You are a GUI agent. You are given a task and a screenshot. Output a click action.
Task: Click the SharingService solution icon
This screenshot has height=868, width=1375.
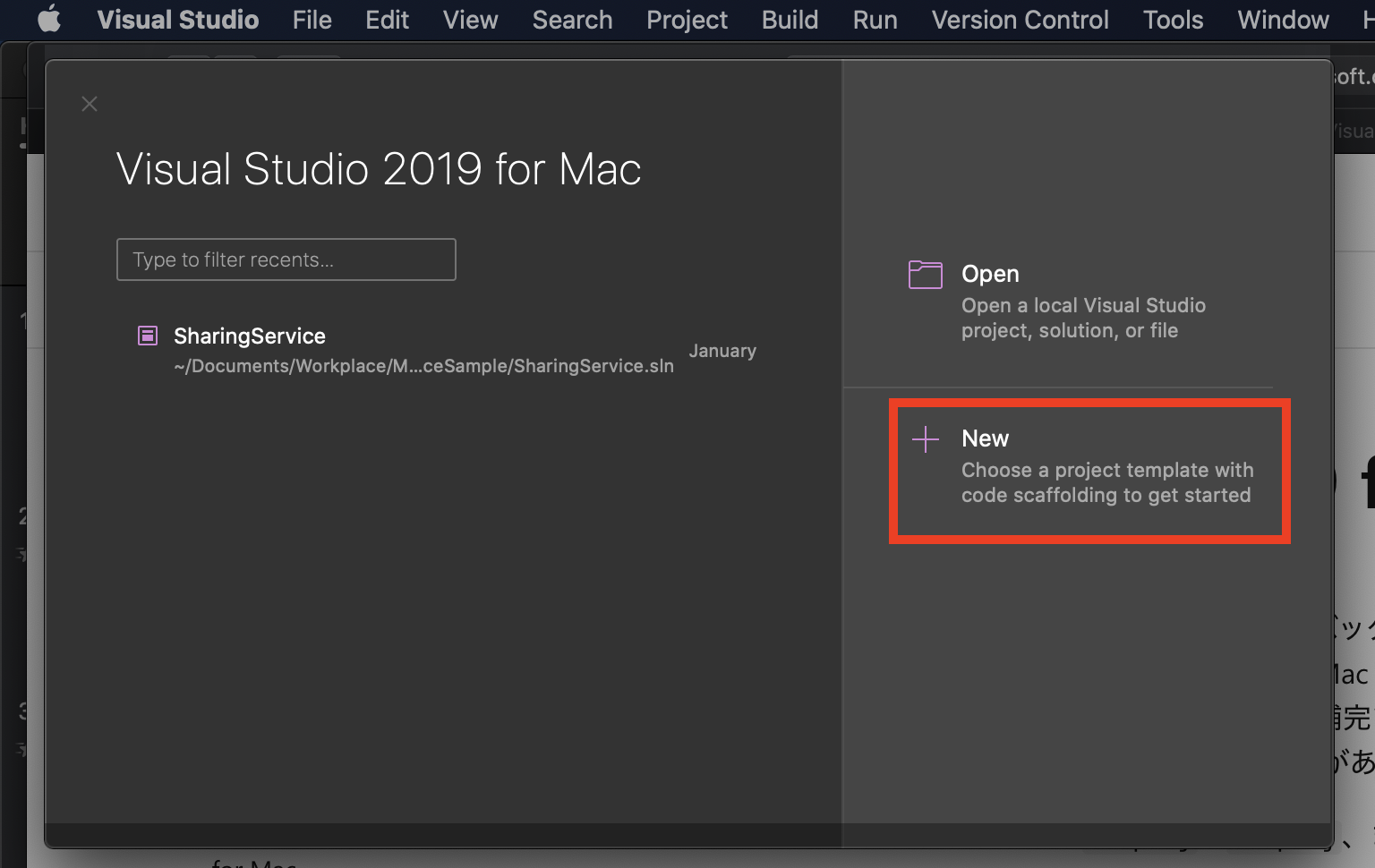[x=148, y=336]
